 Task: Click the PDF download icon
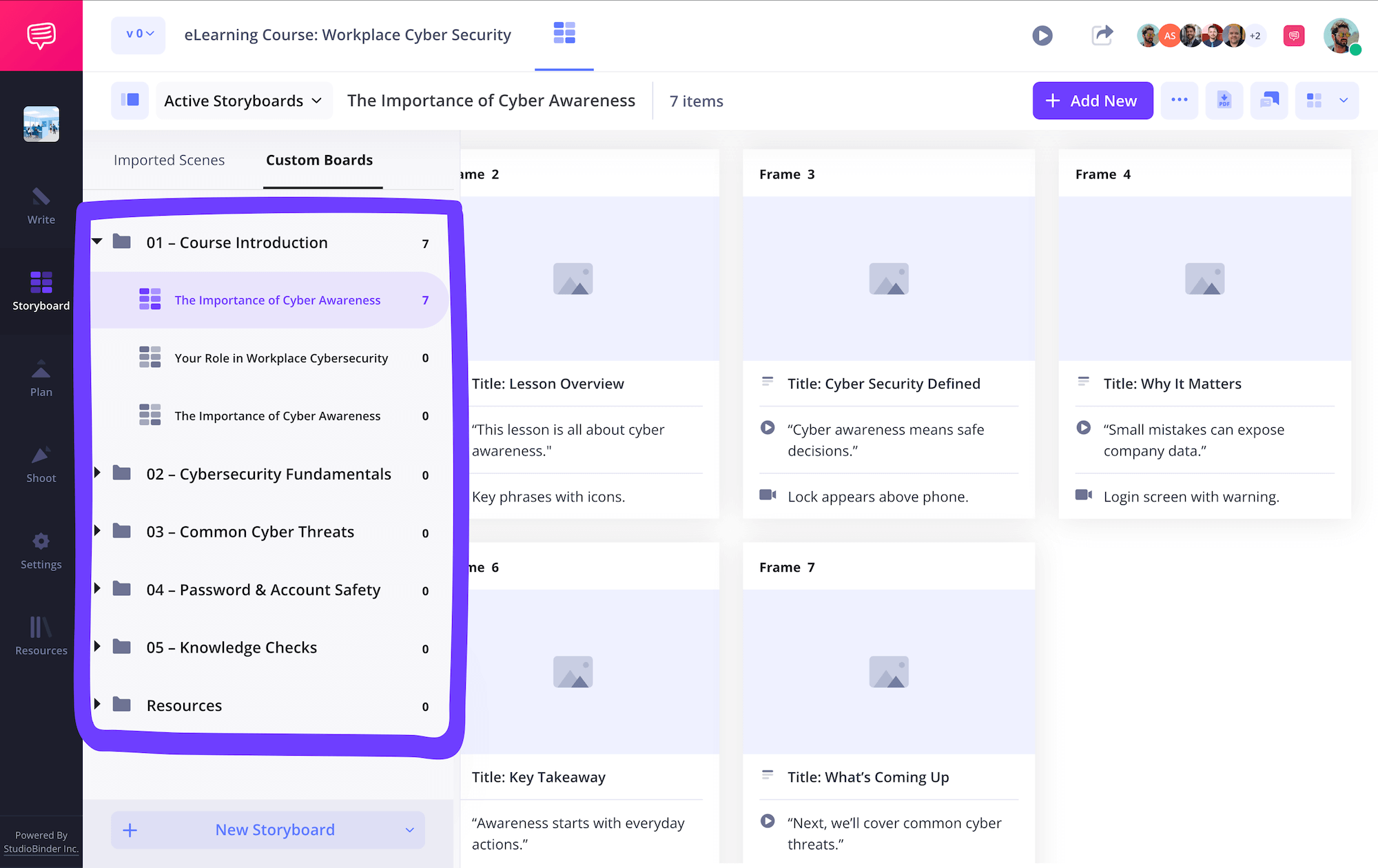pos(1224,101)
